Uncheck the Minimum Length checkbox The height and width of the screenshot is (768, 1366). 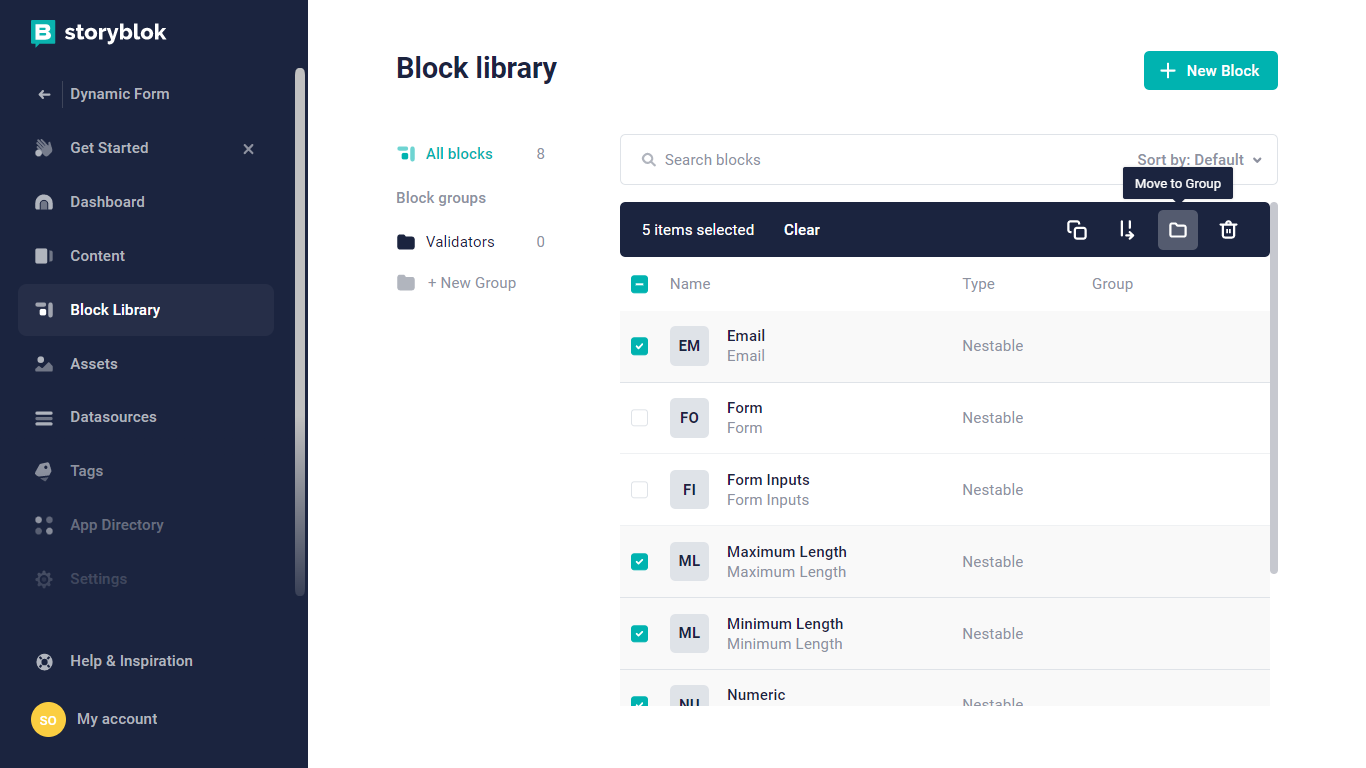pos(640,634)
